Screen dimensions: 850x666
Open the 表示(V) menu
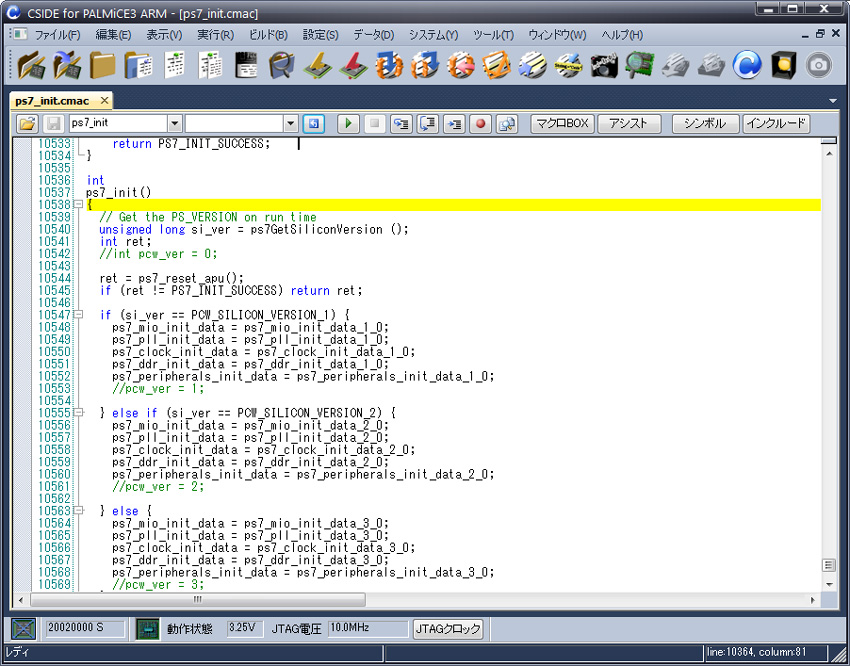[164, 35]
